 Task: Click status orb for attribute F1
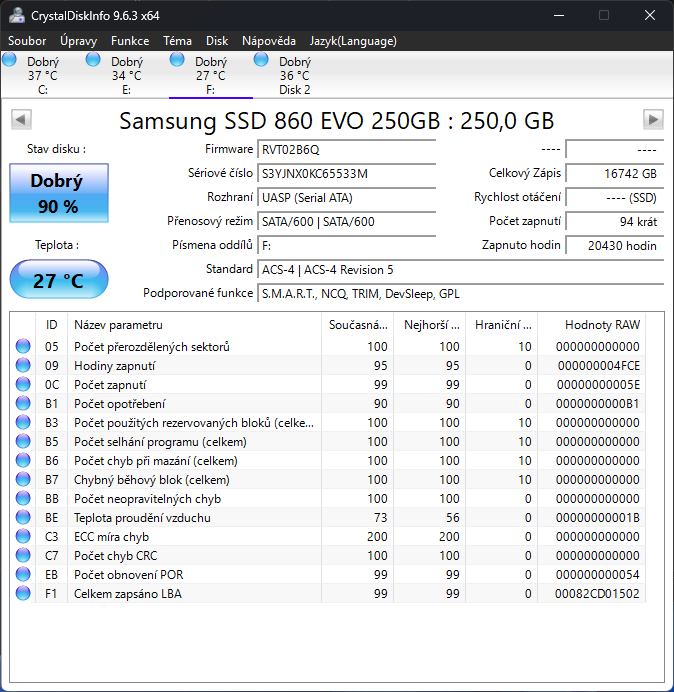coord(23,593)
